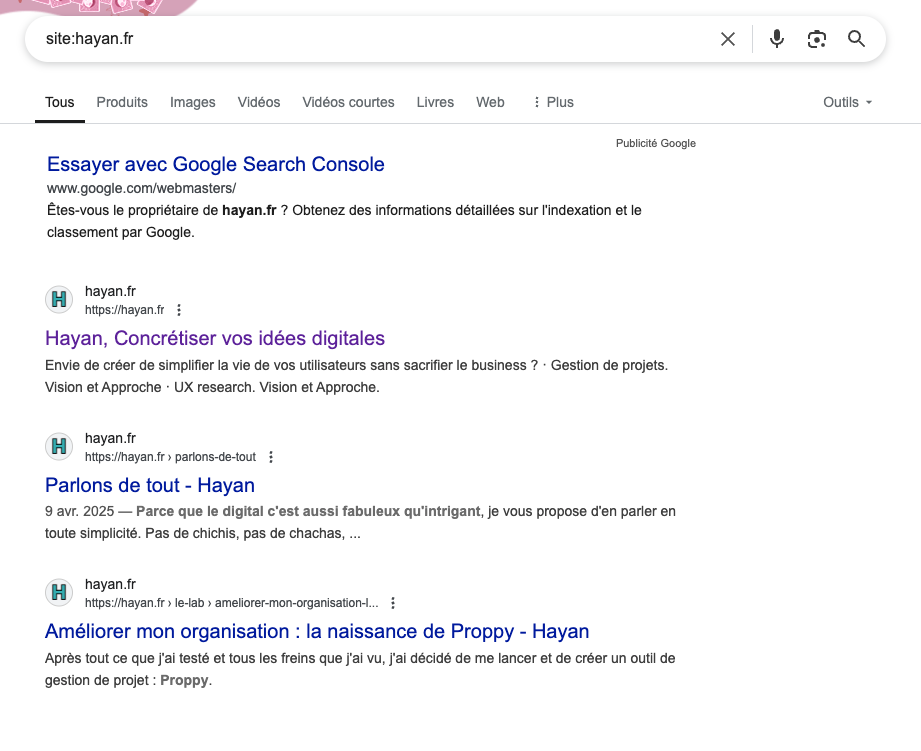Start voice search with the microphone icon
This screenshot has height=751, width=921.
pyautogui.click(x=777, y=39)
